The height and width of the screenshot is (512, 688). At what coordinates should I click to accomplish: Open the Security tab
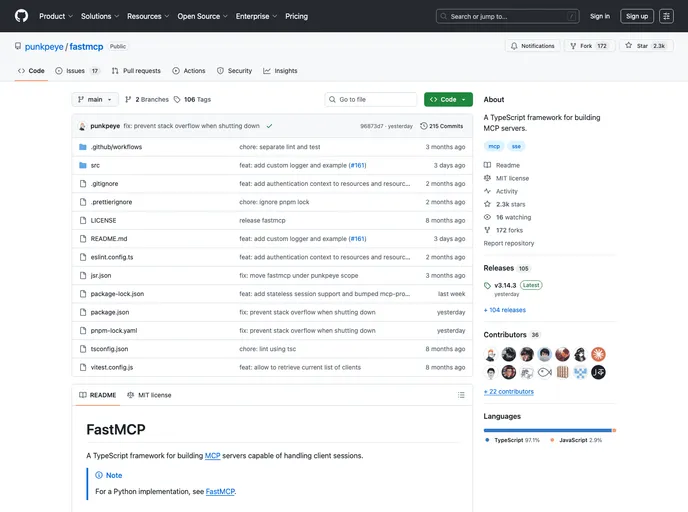(234, 71)
